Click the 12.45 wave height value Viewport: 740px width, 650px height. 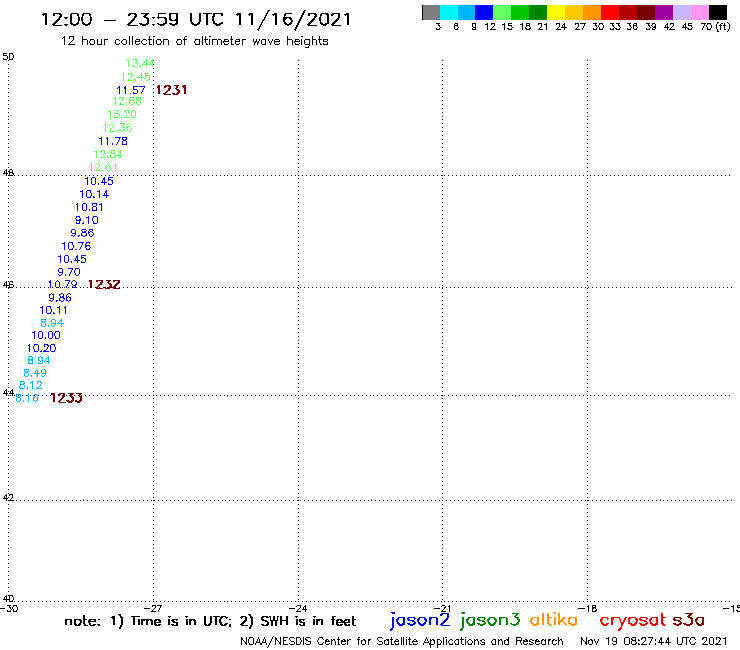pos(135,77)
